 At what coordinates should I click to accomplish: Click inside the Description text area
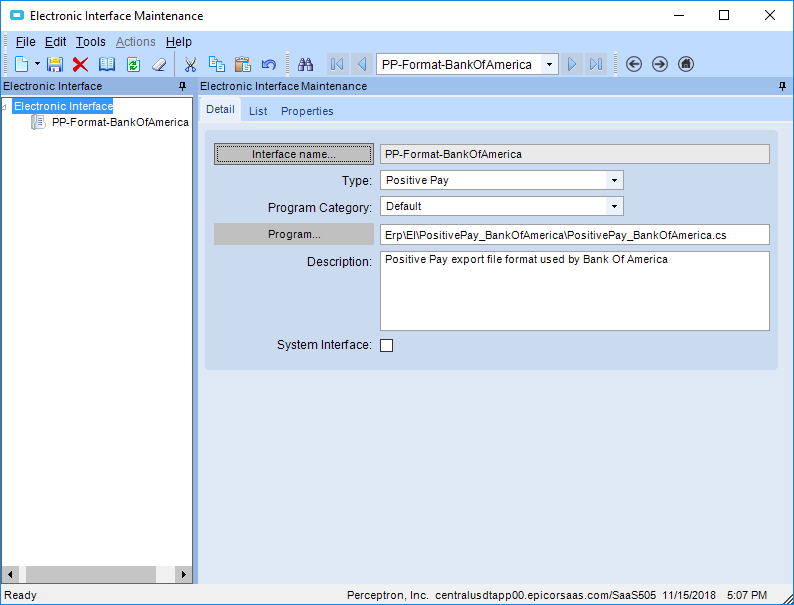click(x=575, y=291)
